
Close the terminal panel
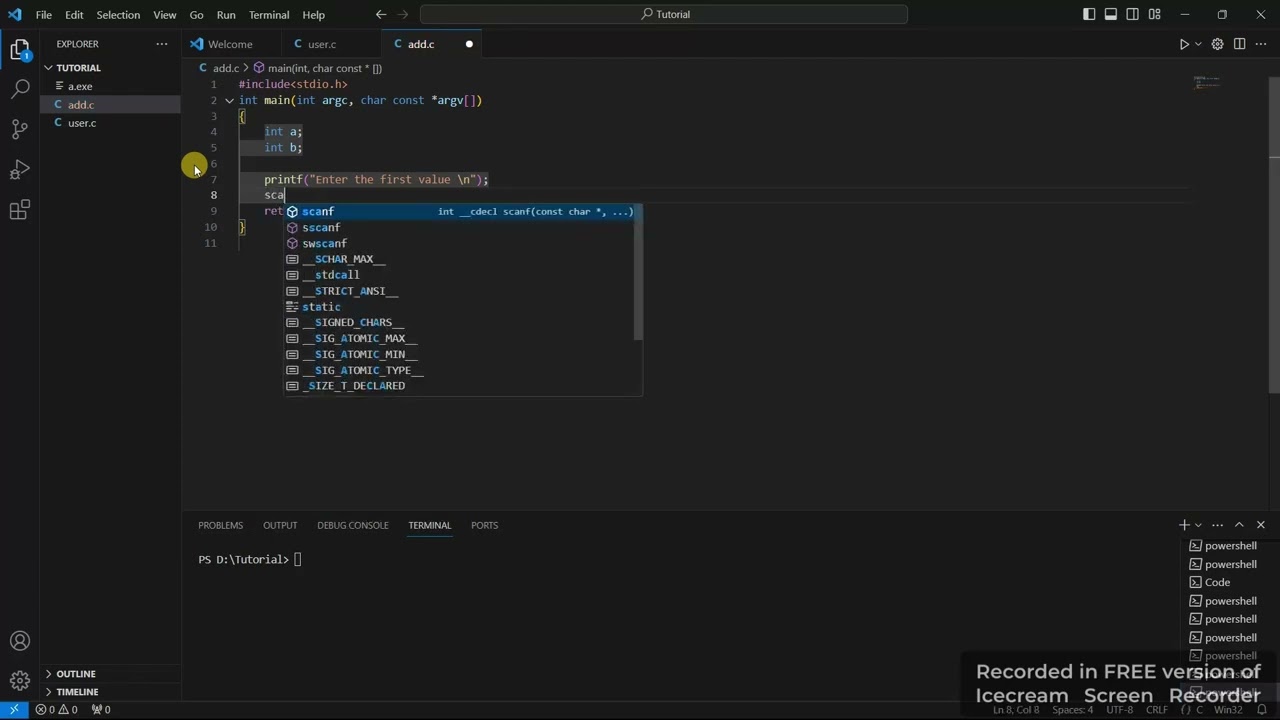pos(1261,525)
